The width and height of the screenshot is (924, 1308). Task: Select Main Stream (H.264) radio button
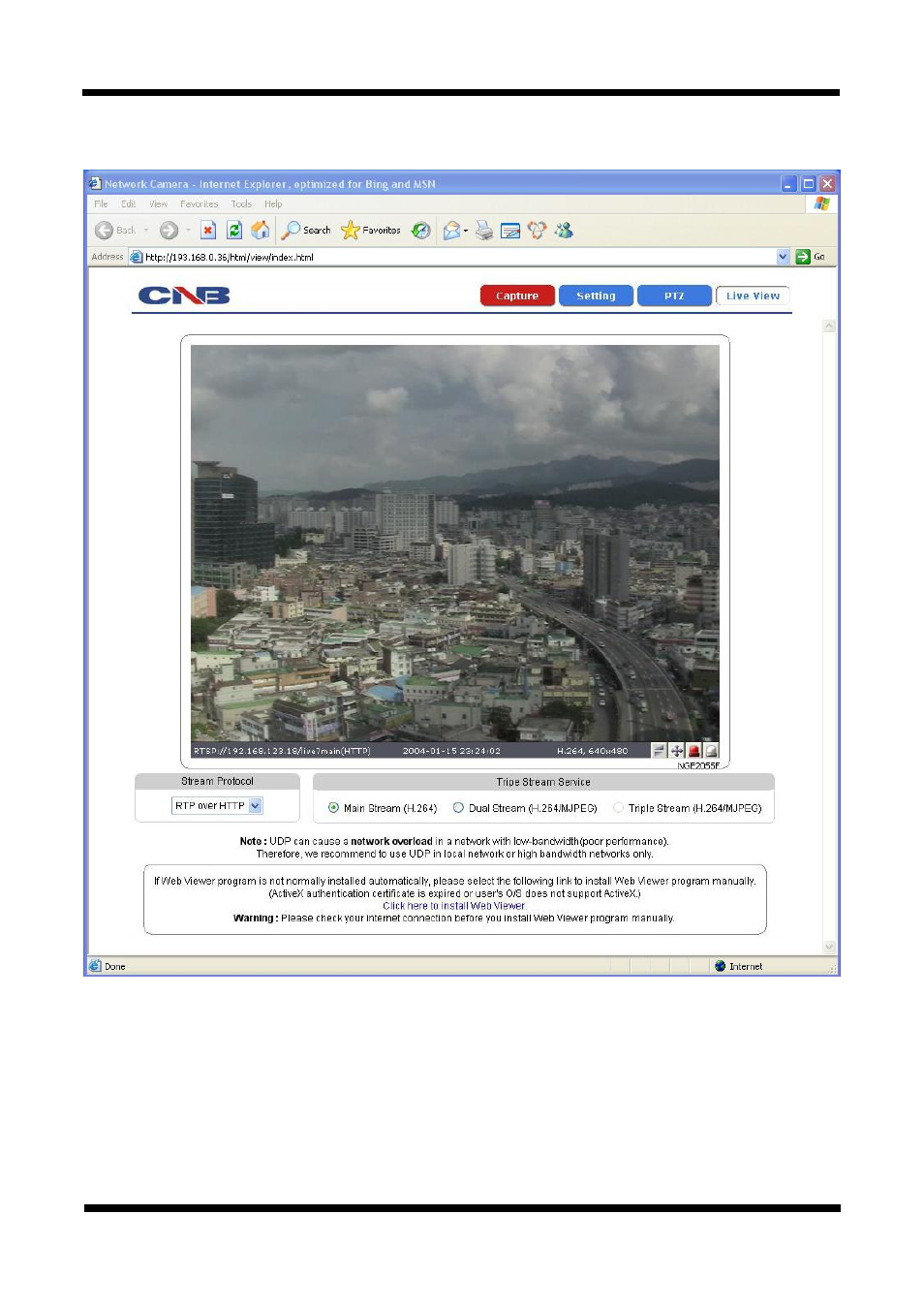click(333, 808)
